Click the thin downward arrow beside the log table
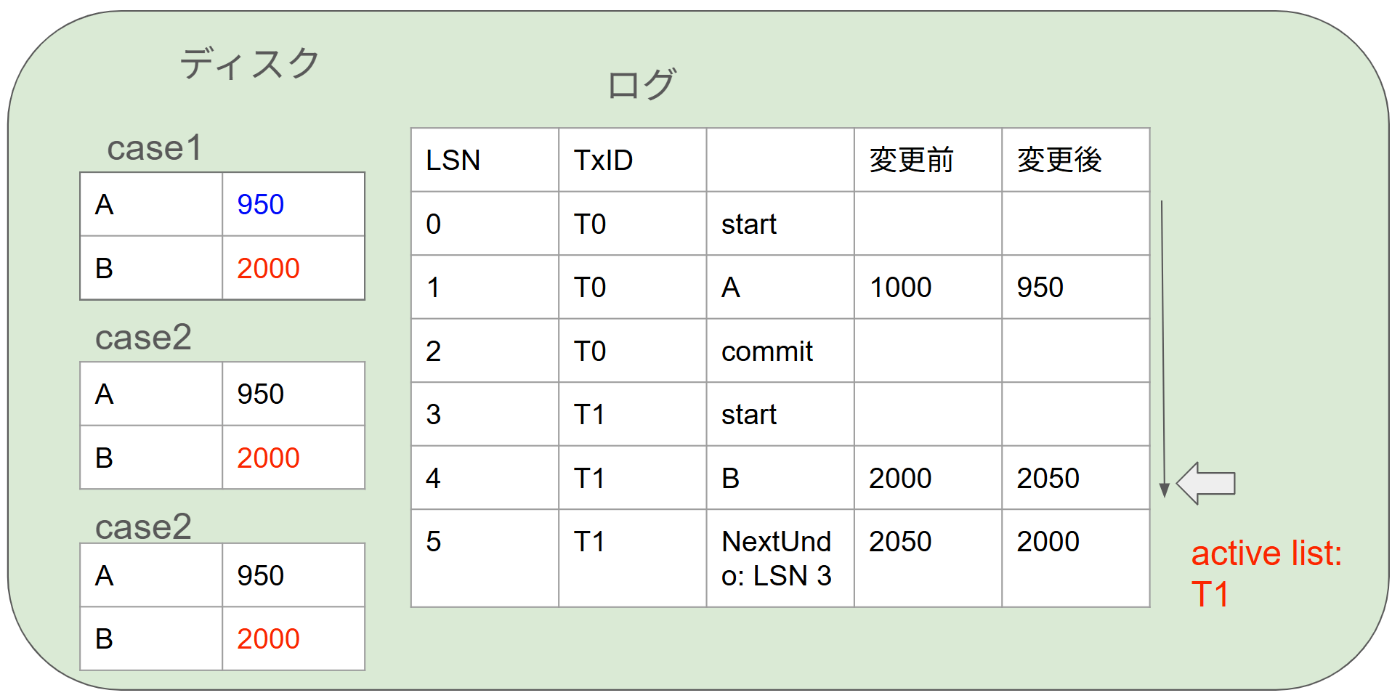Viewport: 1400px width, 698px height. point(1163,348)
